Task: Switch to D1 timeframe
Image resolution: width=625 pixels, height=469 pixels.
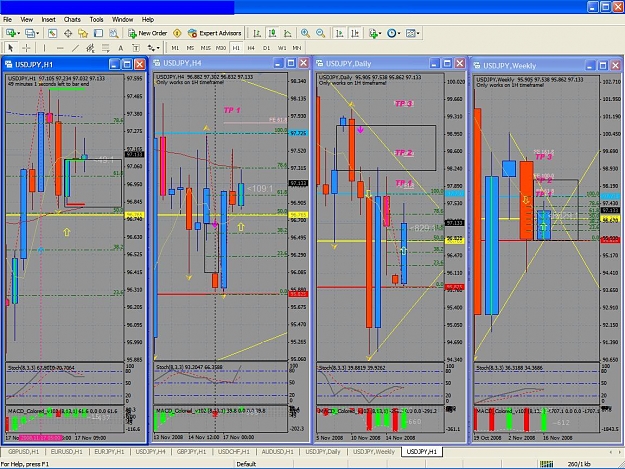Action: (266, 48)
